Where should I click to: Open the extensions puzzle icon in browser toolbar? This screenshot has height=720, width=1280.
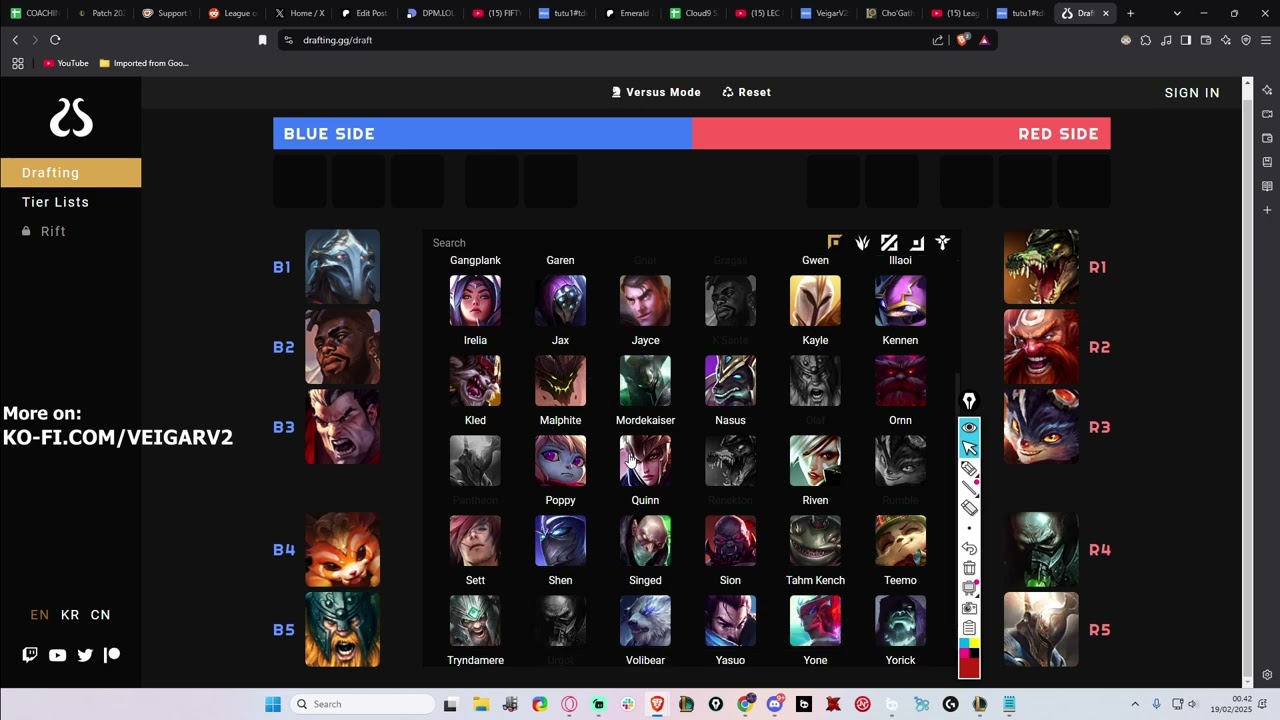(1146, 40)
